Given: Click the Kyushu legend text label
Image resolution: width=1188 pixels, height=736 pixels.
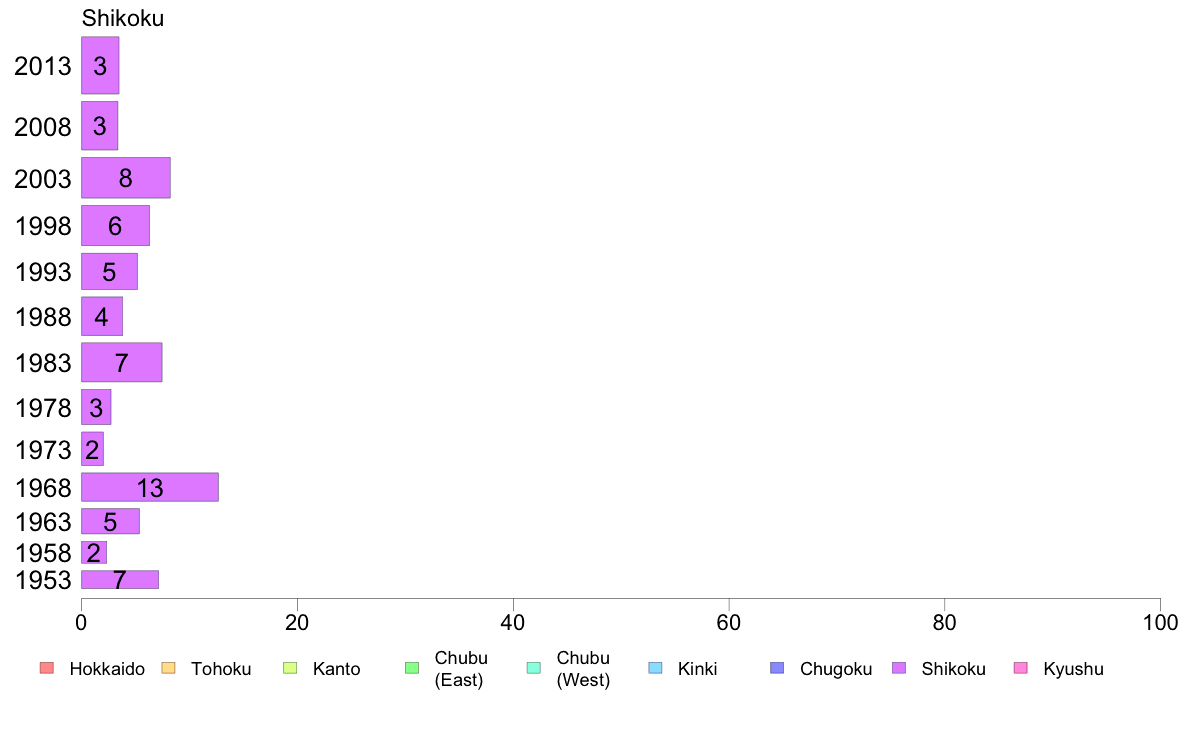Looking at the screenshot, I should [1073, 669].
